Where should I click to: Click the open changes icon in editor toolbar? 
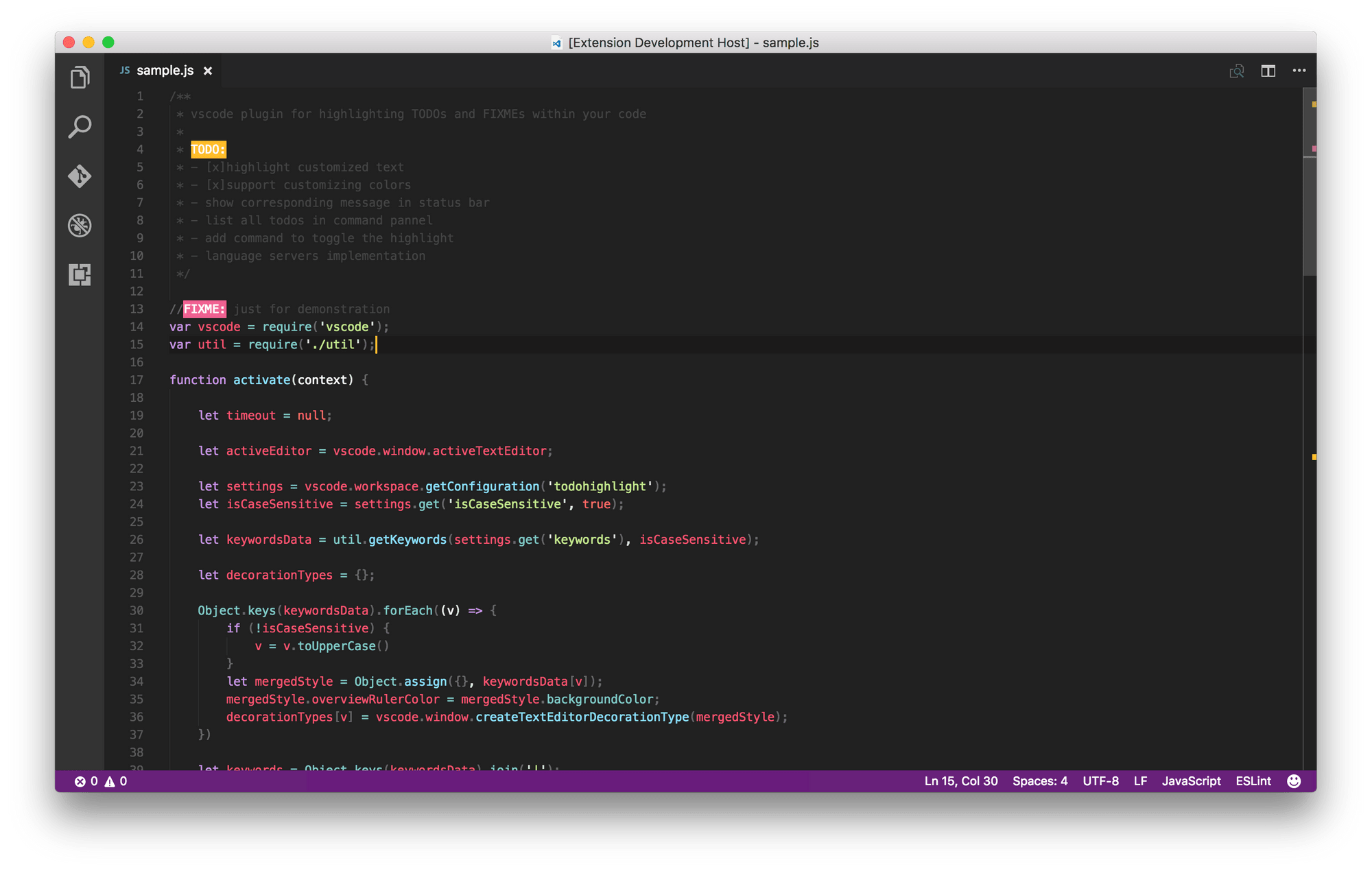coord(1236,71)
